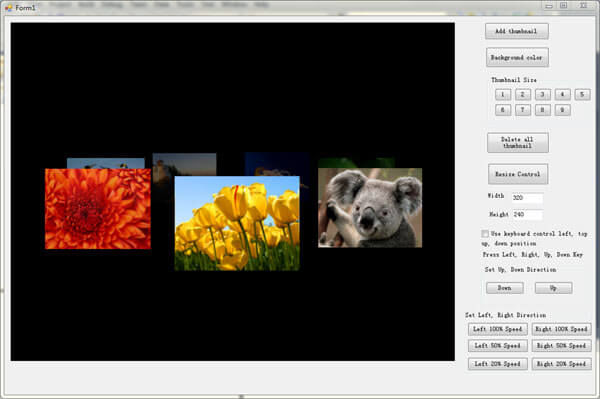Viewport: 600px width, 399px height.
Task: Open the Background color picker button
Action: pyautogui.click(x=517, y=57)
